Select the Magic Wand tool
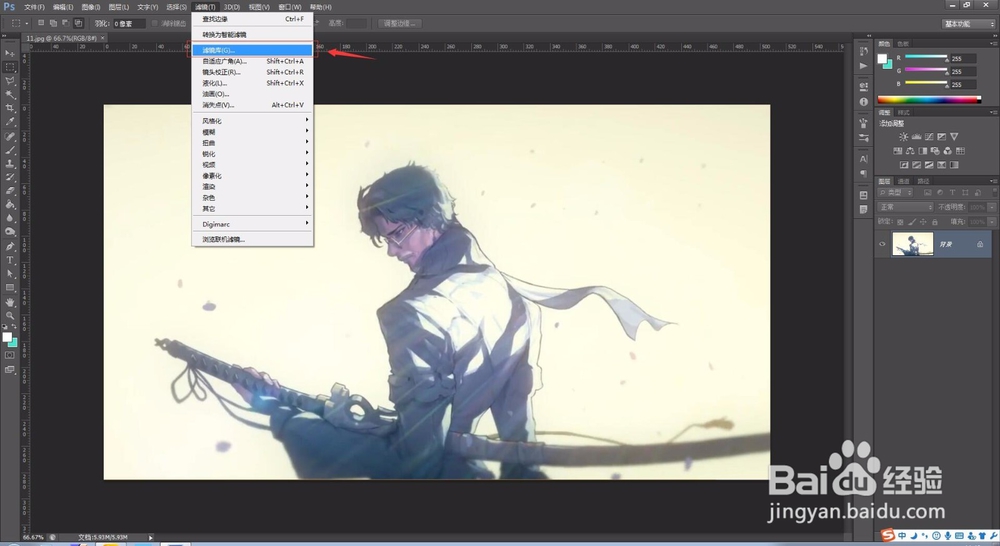 pyautogui.click(x=10, y=94)
